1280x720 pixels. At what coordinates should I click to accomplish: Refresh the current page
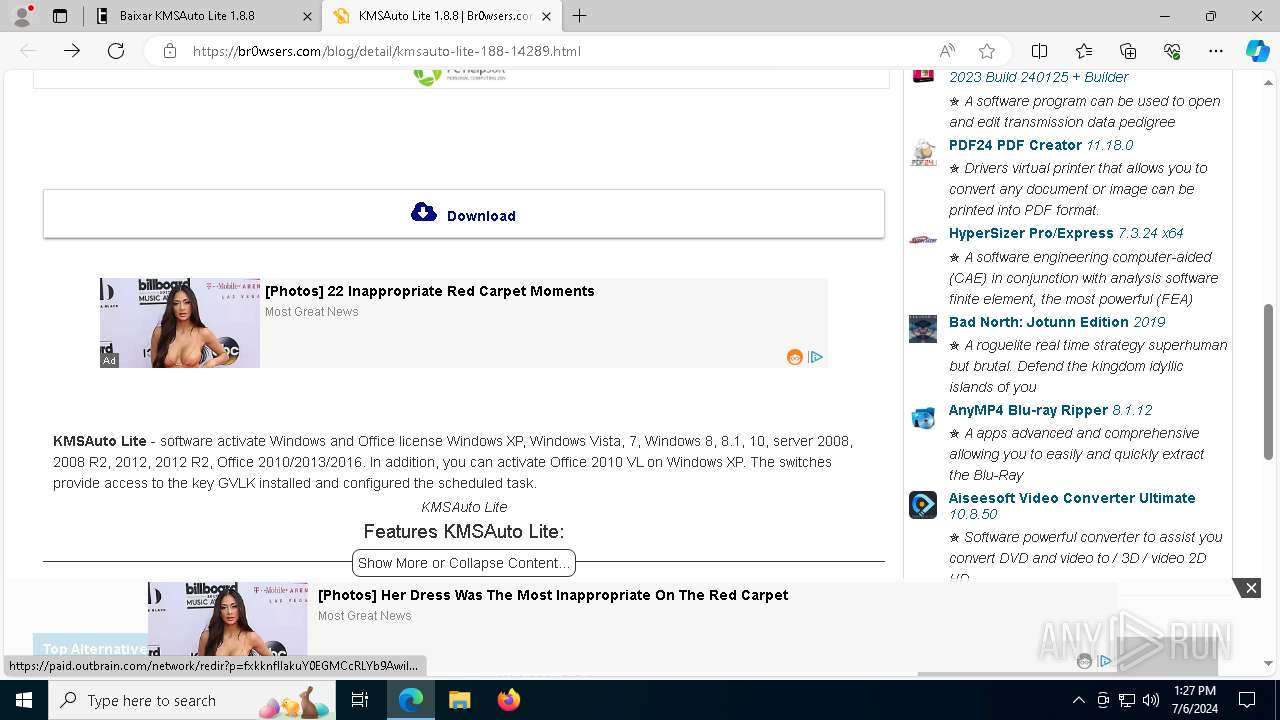pyautogui.click(x=116, y=51)
